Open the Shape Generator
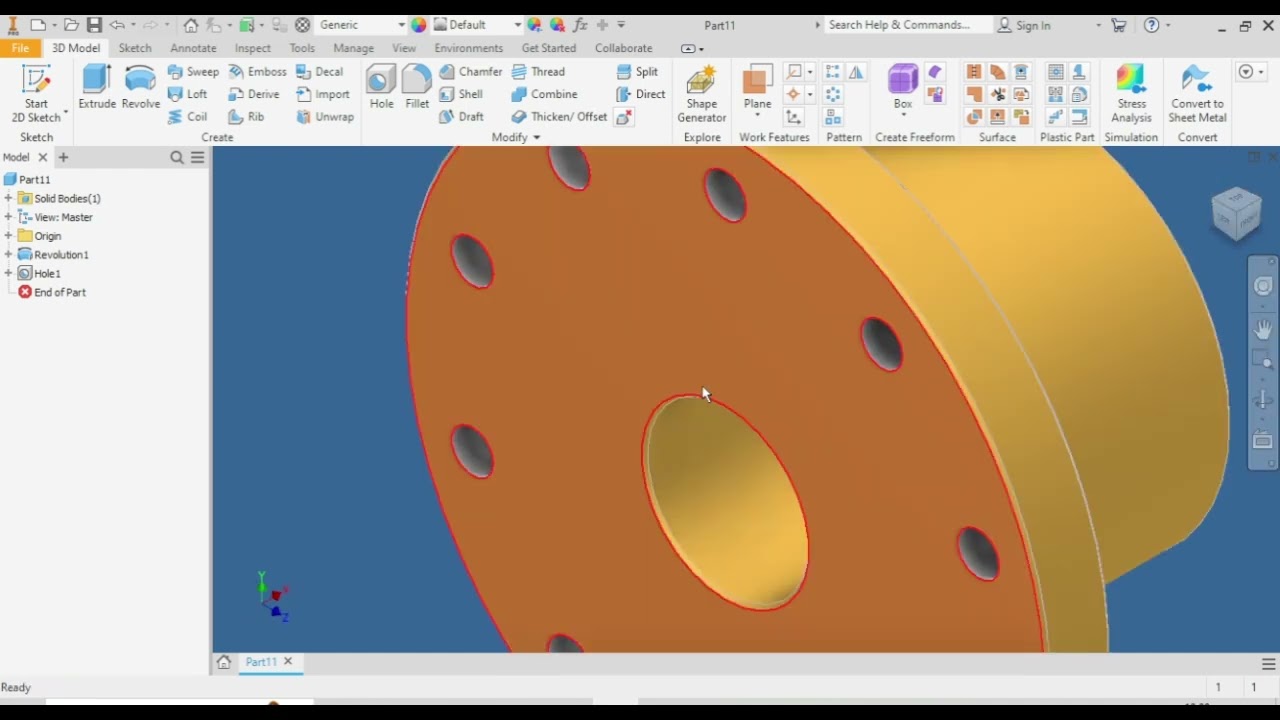The image size is (1280, 720). point(702,94)
